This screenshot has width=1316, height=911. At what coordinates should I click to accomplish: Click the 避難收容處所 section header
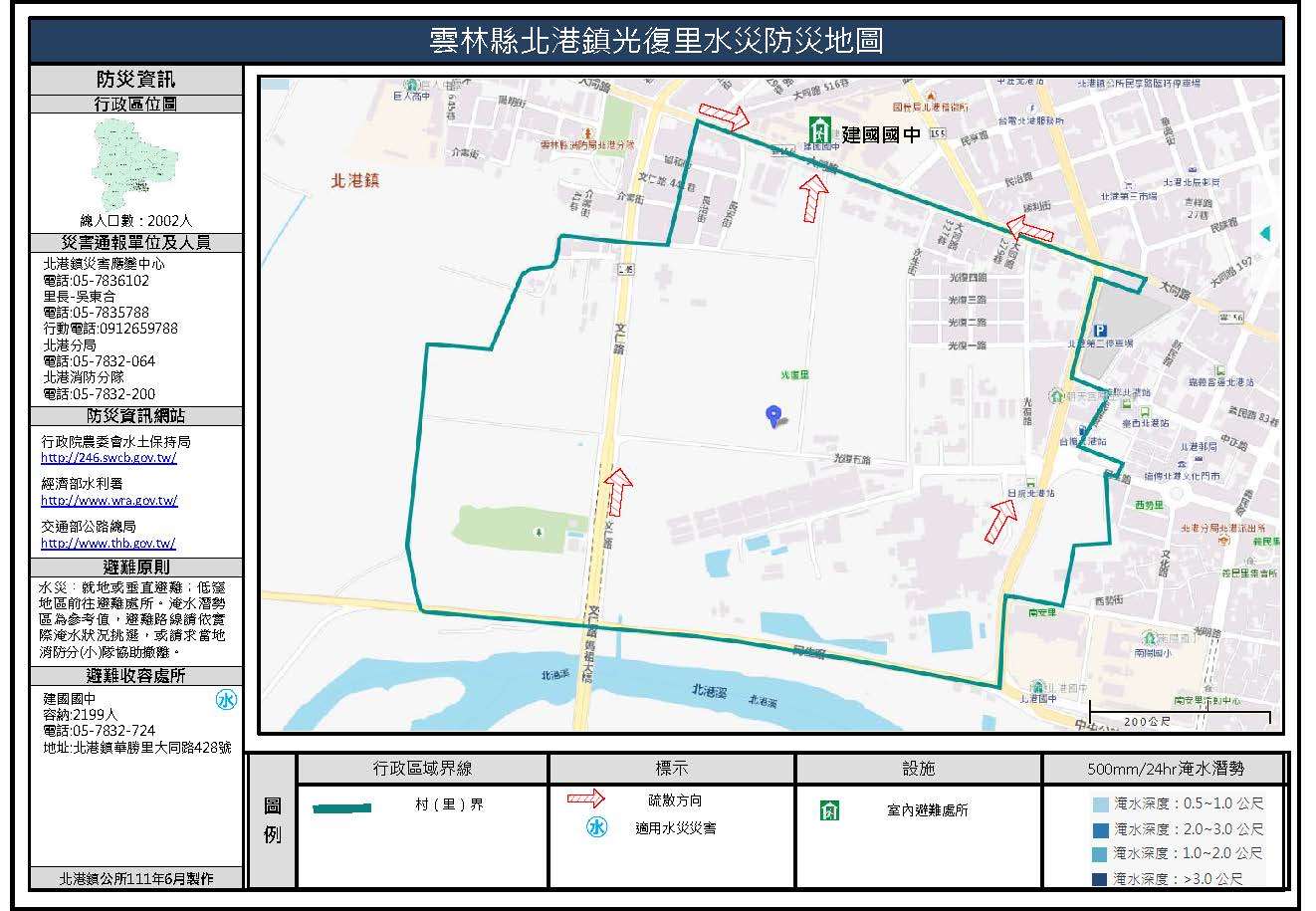[x=136, y=676]
